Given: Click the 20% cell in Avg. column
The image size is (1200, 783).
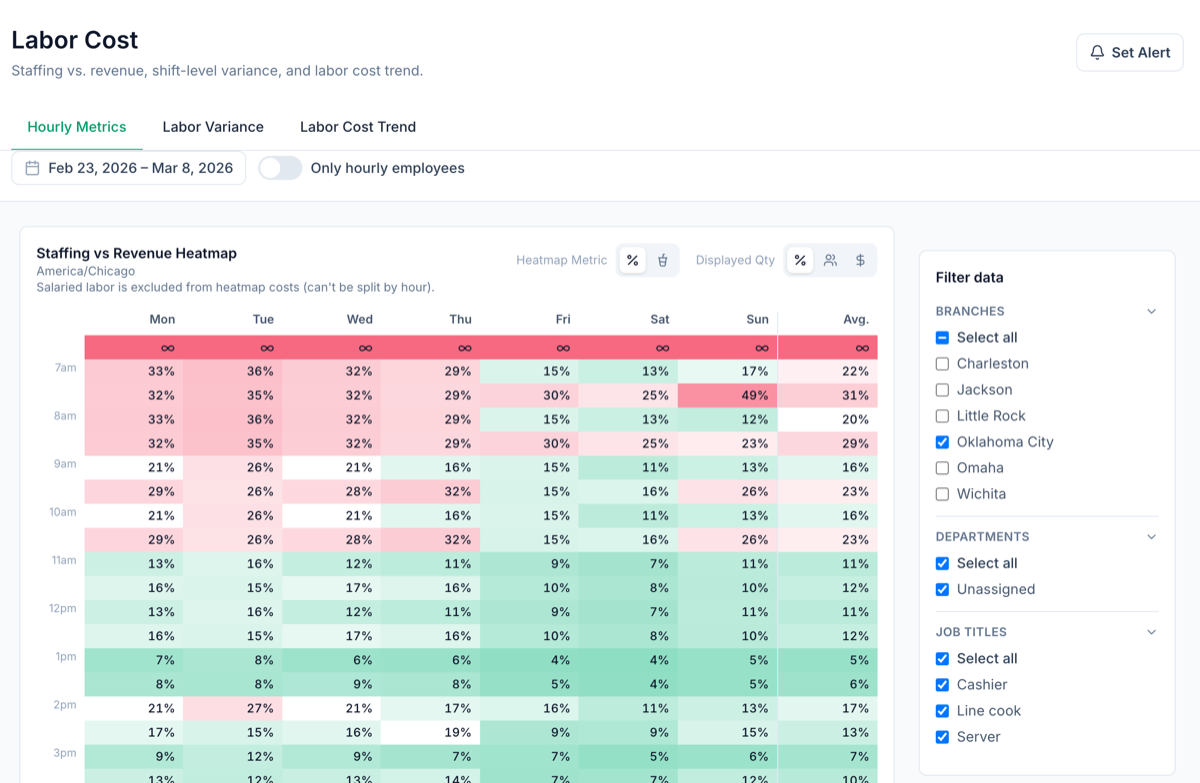Looking at the screenshot, I should click(828, 419).
